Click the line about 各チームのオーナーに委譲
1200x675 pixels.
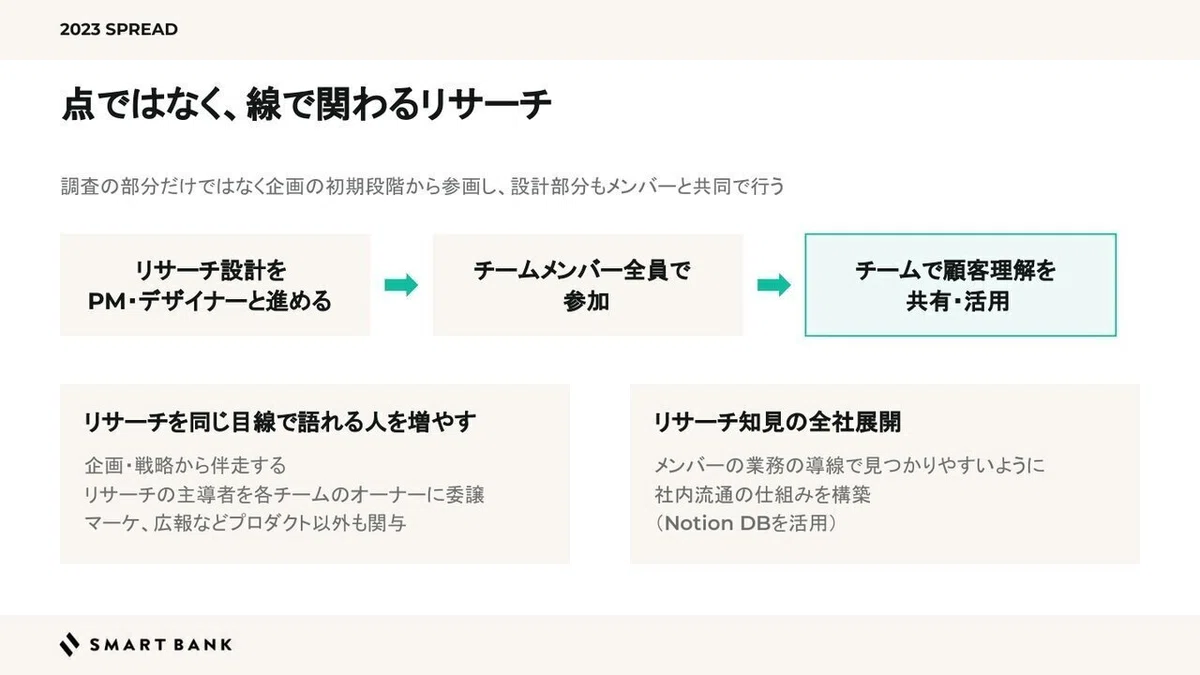285,495
